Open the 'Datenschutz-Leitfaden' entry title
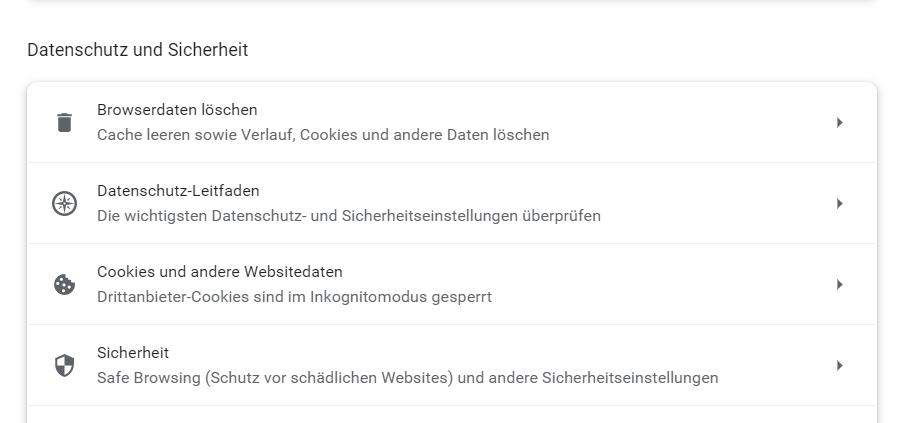The image size is (897, 423). [x=178, y=191]
